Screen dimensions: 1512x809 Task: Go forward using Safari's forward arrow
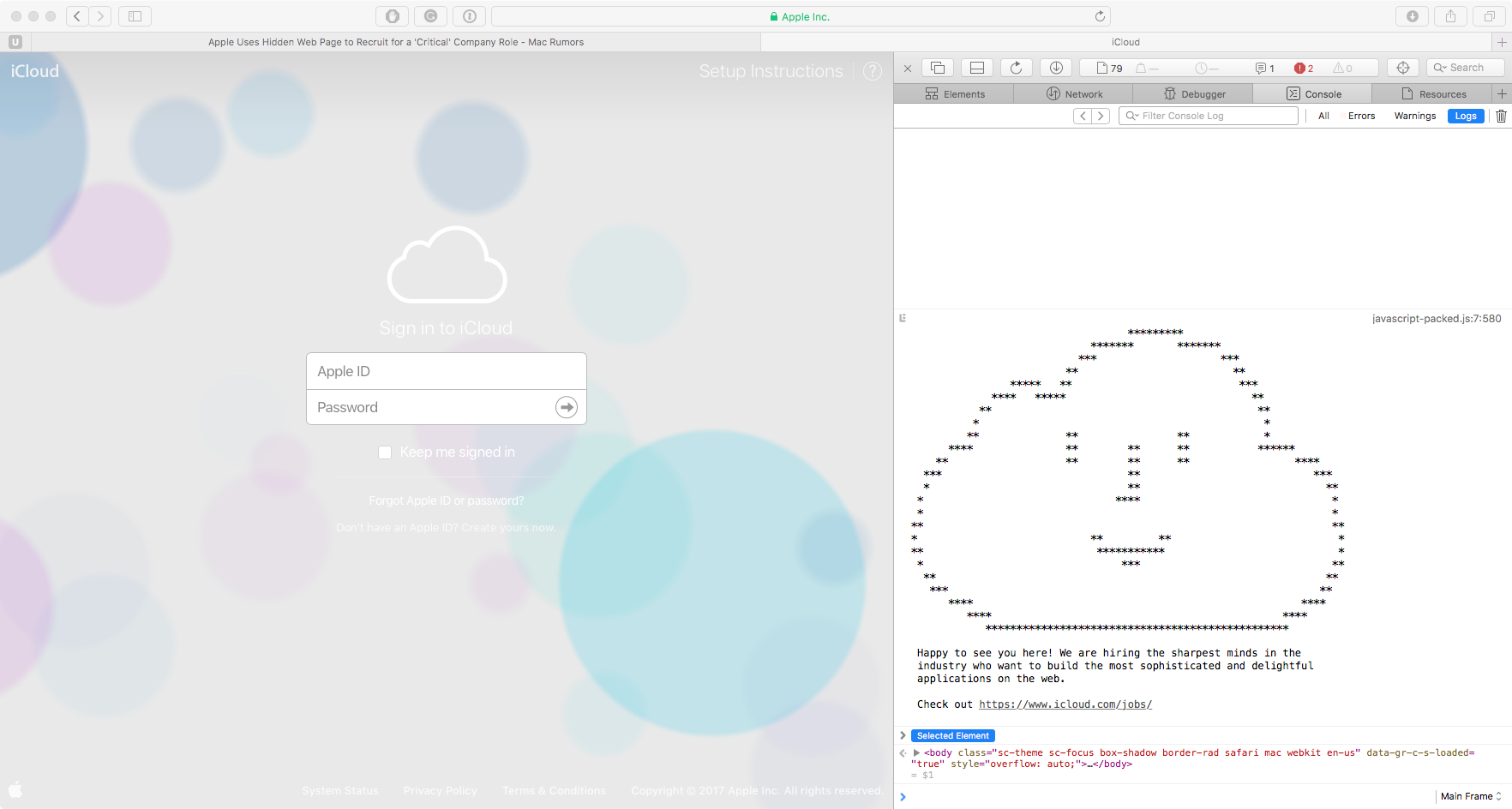(x=100, y=16)
